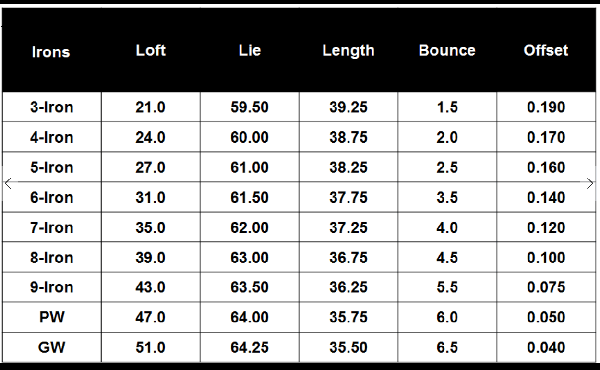Select the PW offset value 0.050

[x=546, y=317]
